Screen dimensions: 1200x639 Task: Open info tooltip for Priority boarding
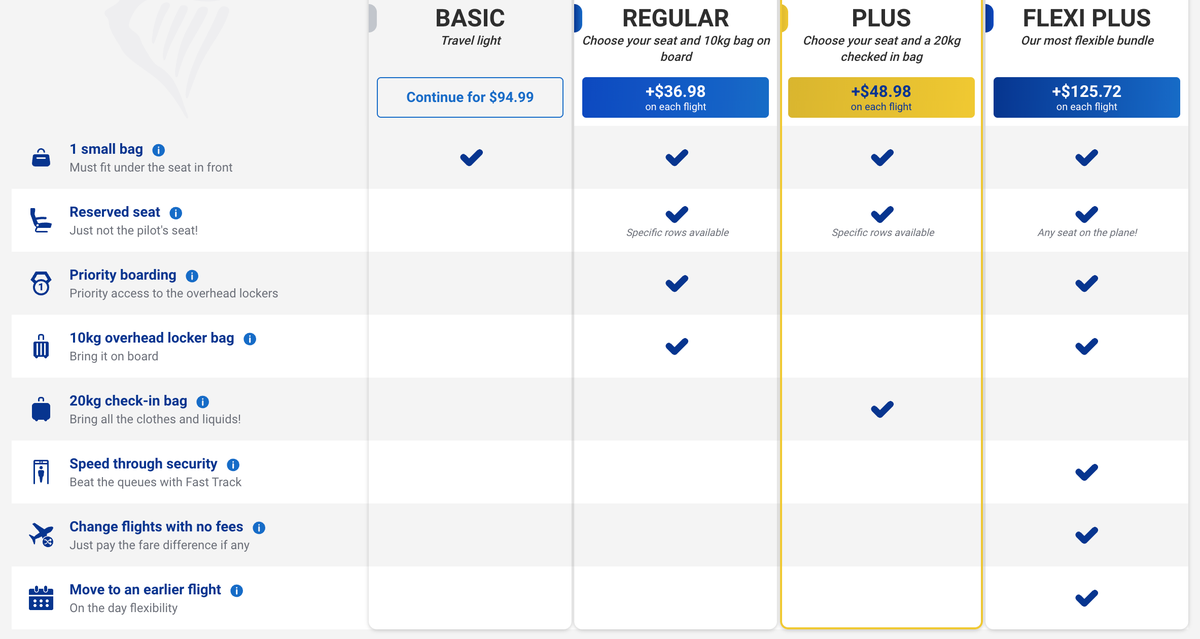192,274
